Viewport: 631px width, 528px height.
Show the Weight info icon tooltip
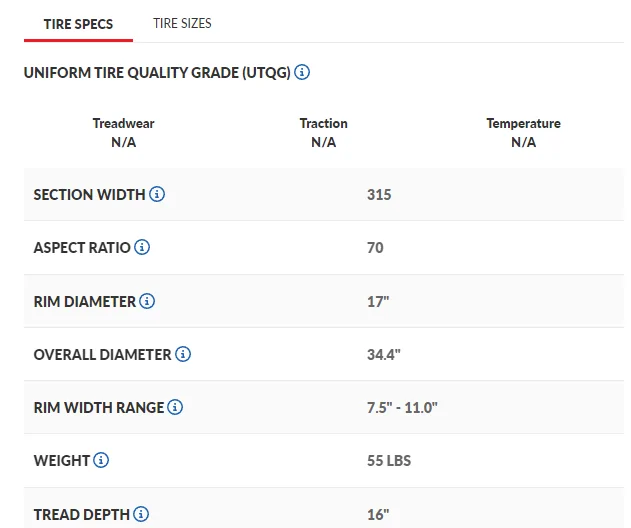[x=101, y=460]
